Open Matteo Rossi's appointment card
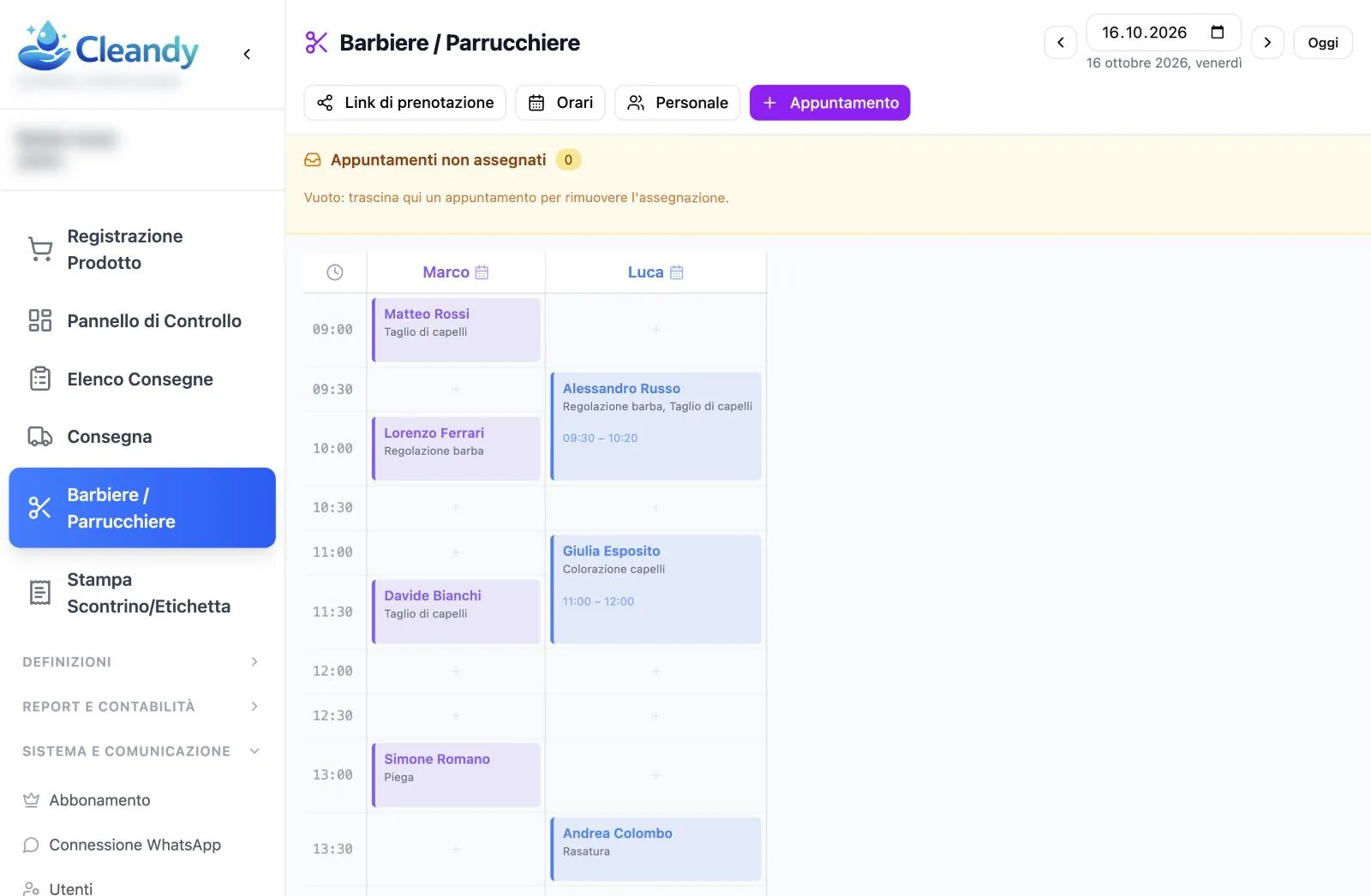The width and height of the screenshot is (1371, 896). coord(456,330)
